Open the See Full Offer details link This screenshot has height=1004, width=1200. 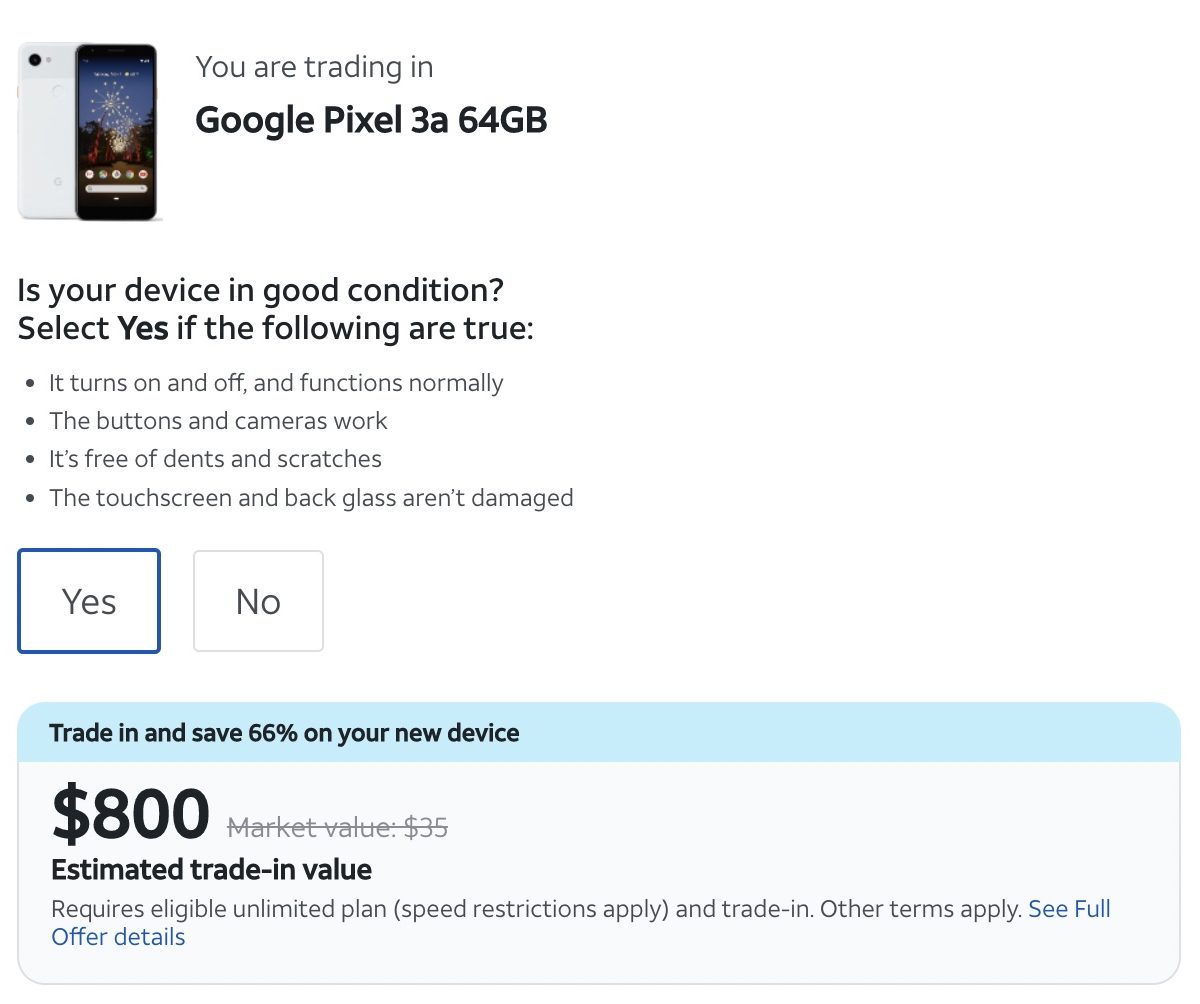tap(1069, 909)
